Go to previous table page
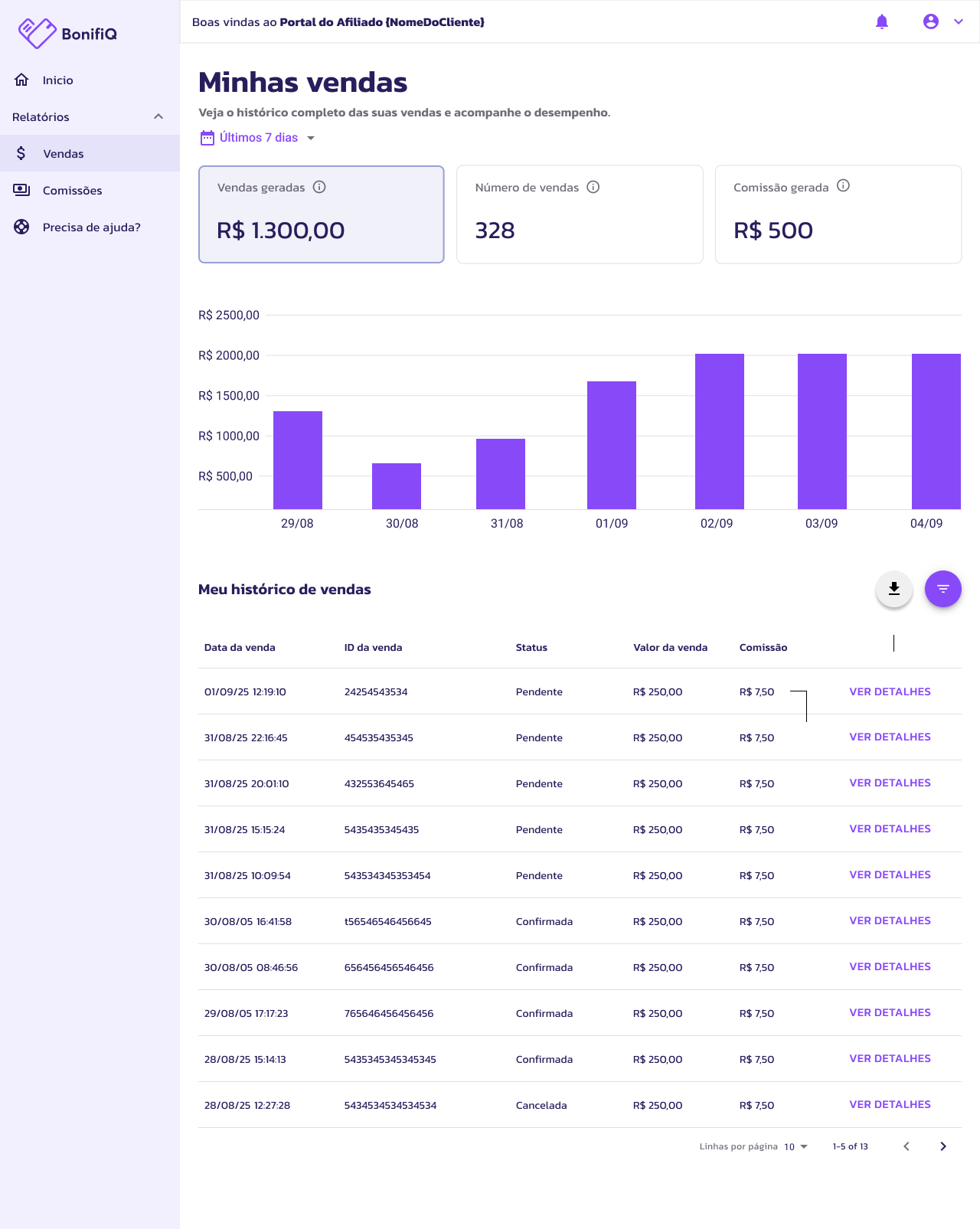The image size is (980, 1229). (x=906, y=1146)
